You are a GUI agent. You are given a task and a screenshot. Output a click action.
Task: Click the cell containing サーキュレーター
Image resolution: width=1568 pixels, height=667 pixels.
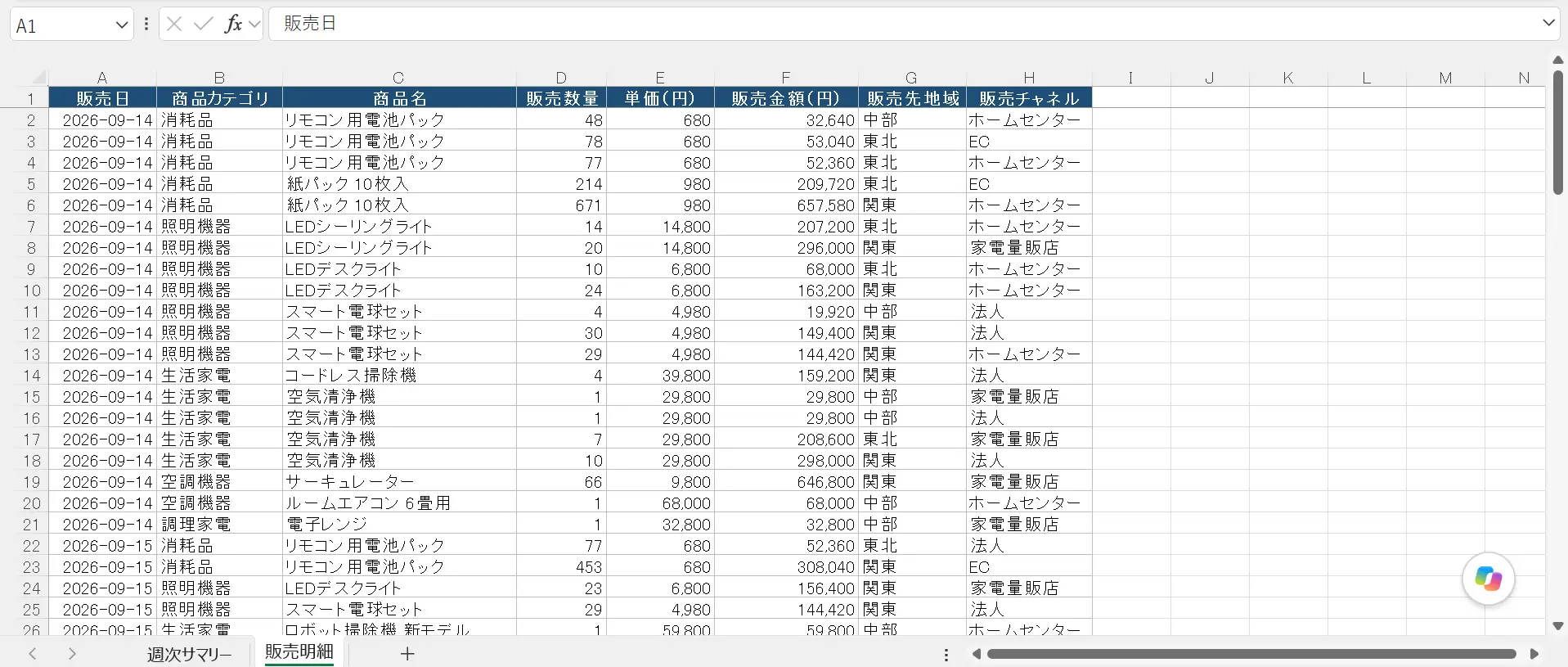pos(399,482)
